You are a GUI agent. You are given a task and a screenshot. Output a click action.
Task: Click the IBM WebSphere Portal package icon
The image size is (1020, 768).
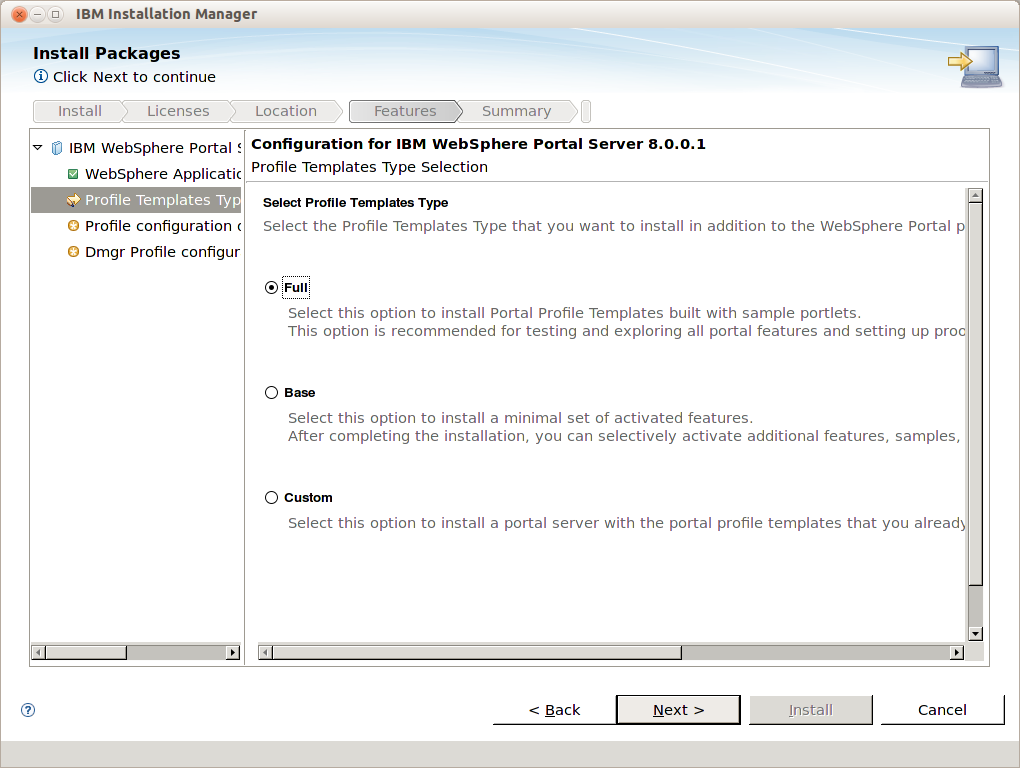tap(57, 148)
